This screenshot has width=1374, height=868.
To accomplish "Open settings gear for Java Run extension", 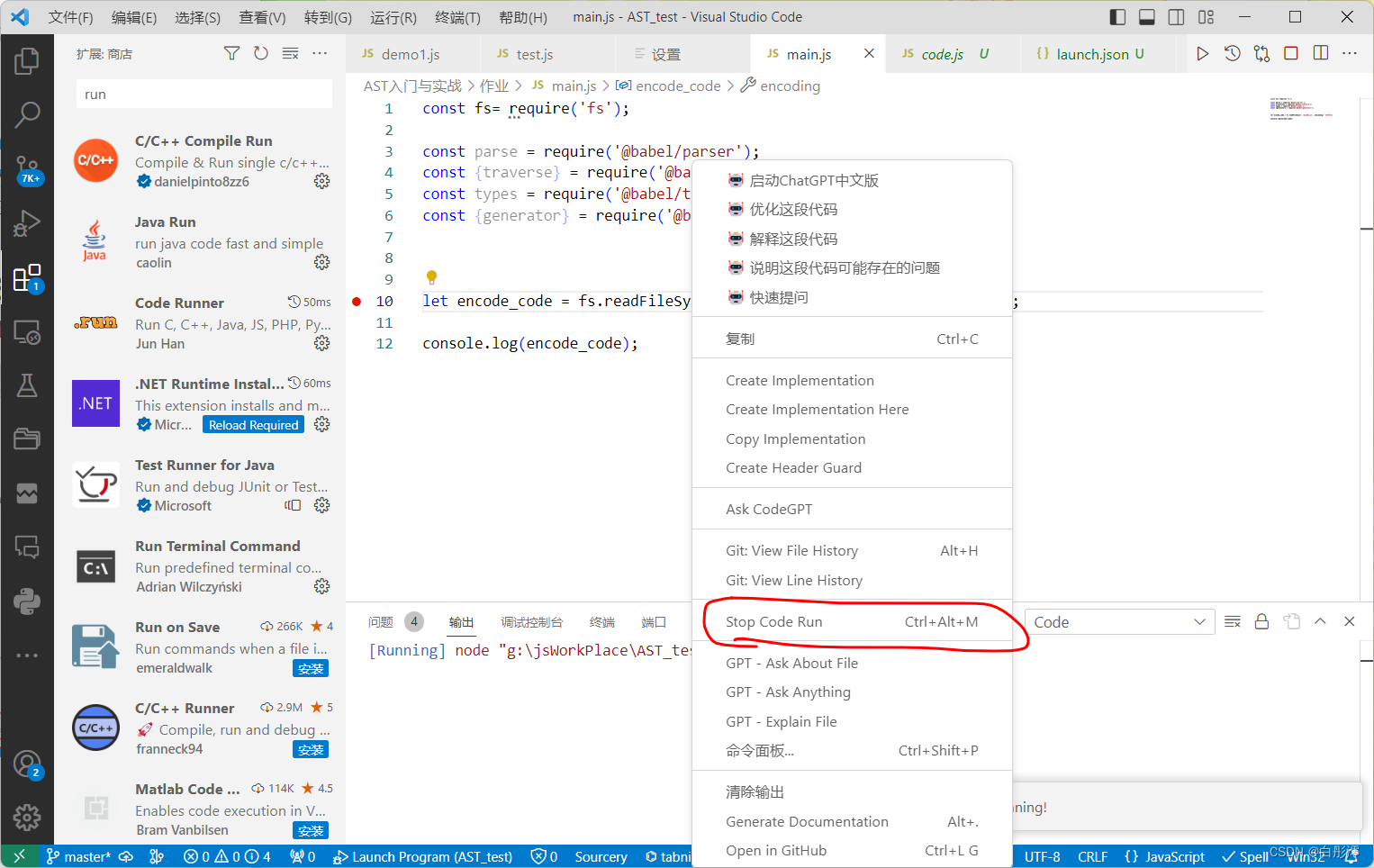I will click(x=321, y=262).
